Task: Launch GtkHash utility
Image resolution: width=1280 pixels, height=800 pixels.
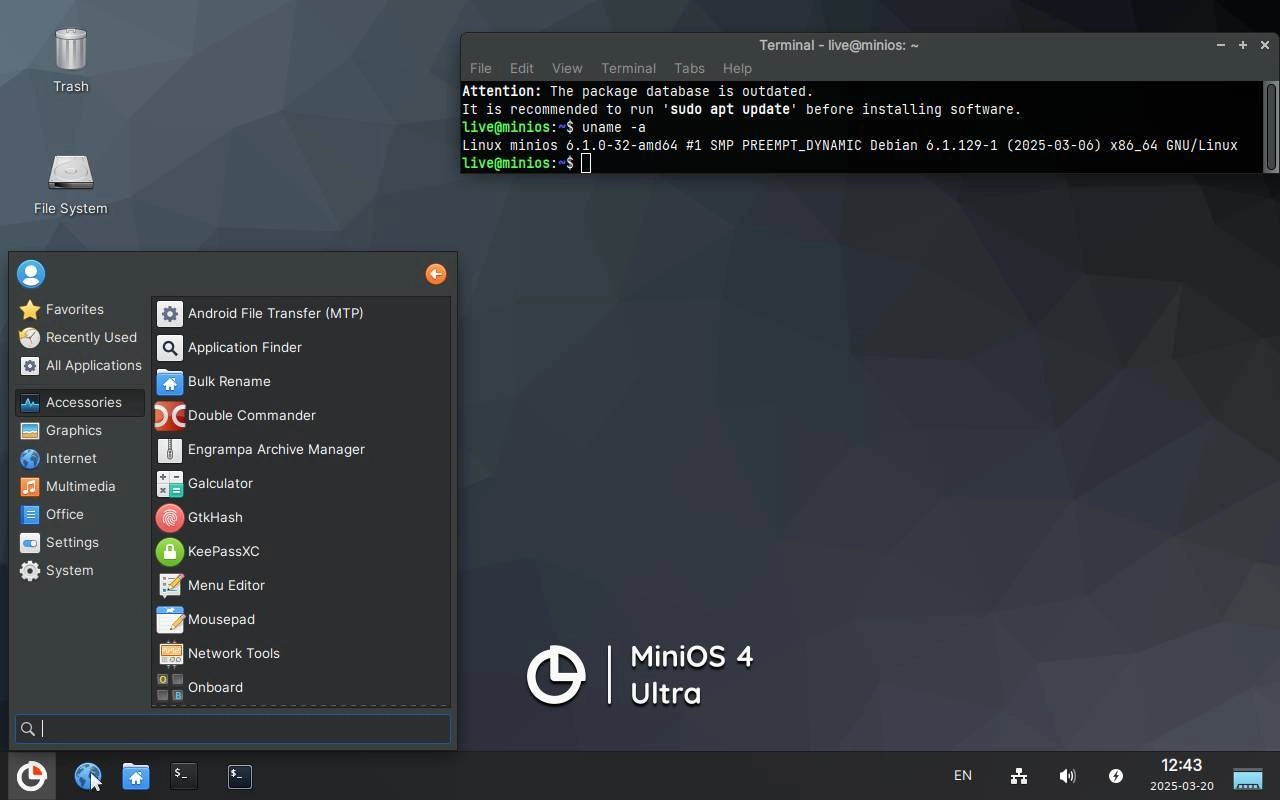Action: (301, 517)
